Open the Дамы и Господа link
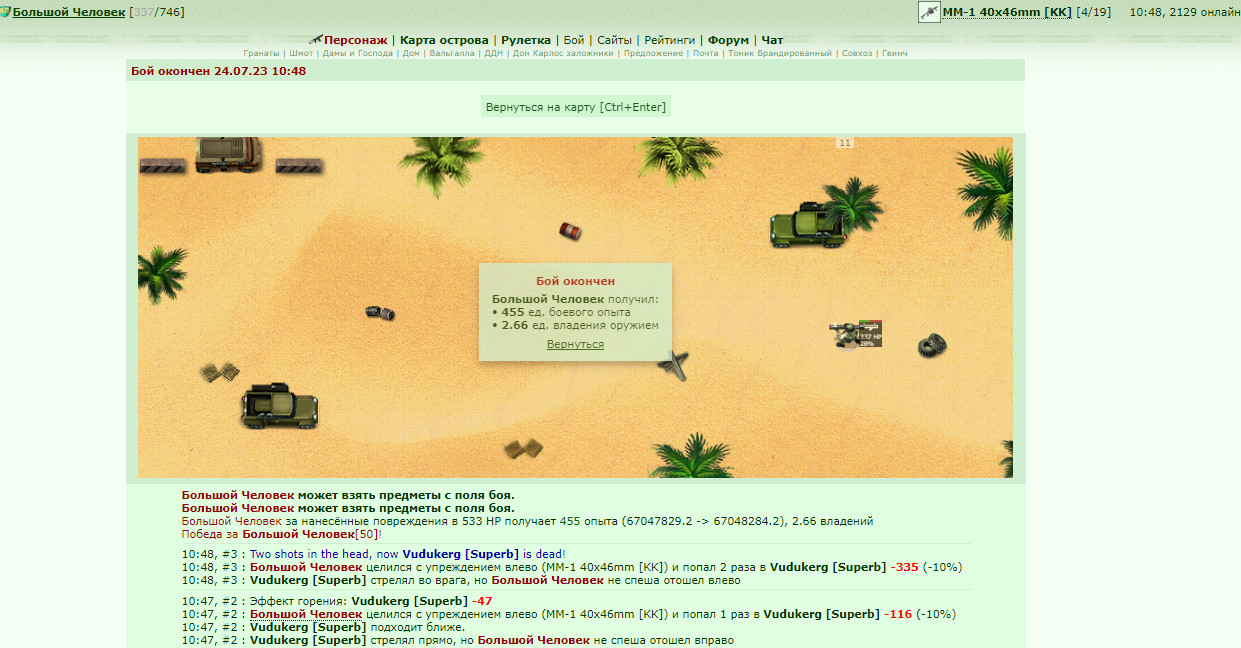The width and height of the screenshot is (1241, 648). click(358, 53)
